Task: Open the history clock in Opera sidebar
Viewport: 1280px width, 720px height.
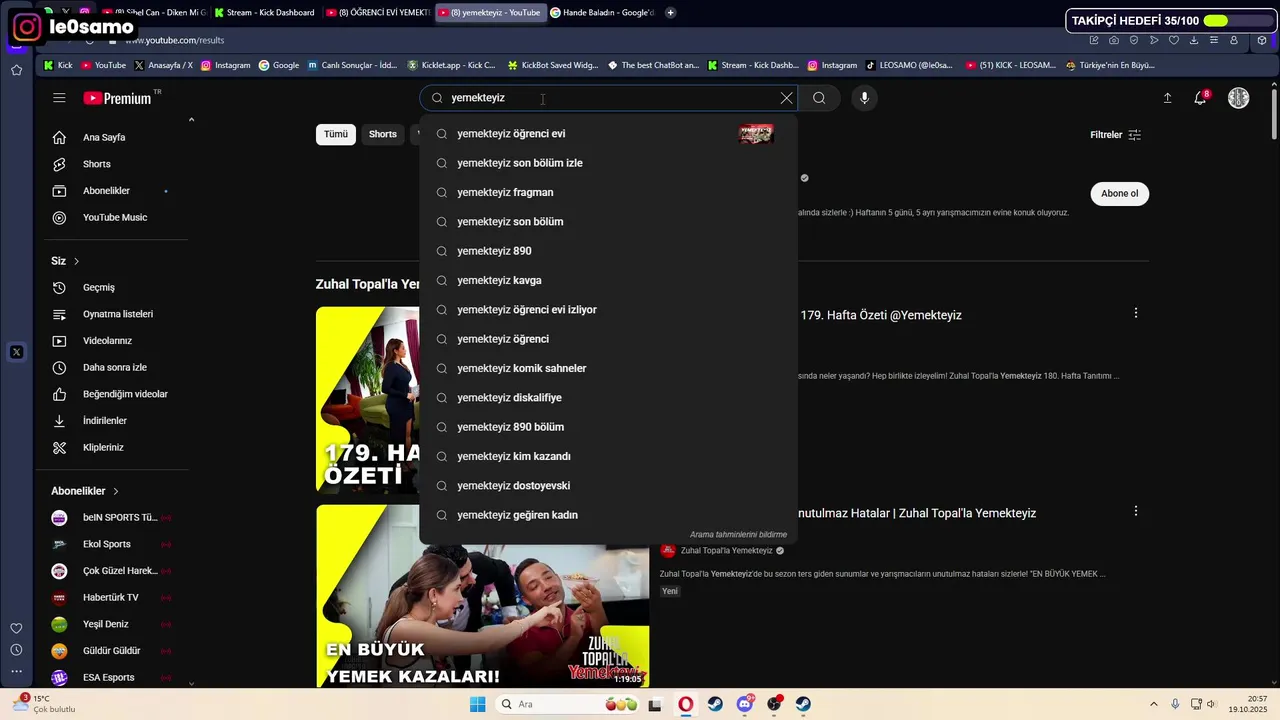Action: click(x=16, y=650)
